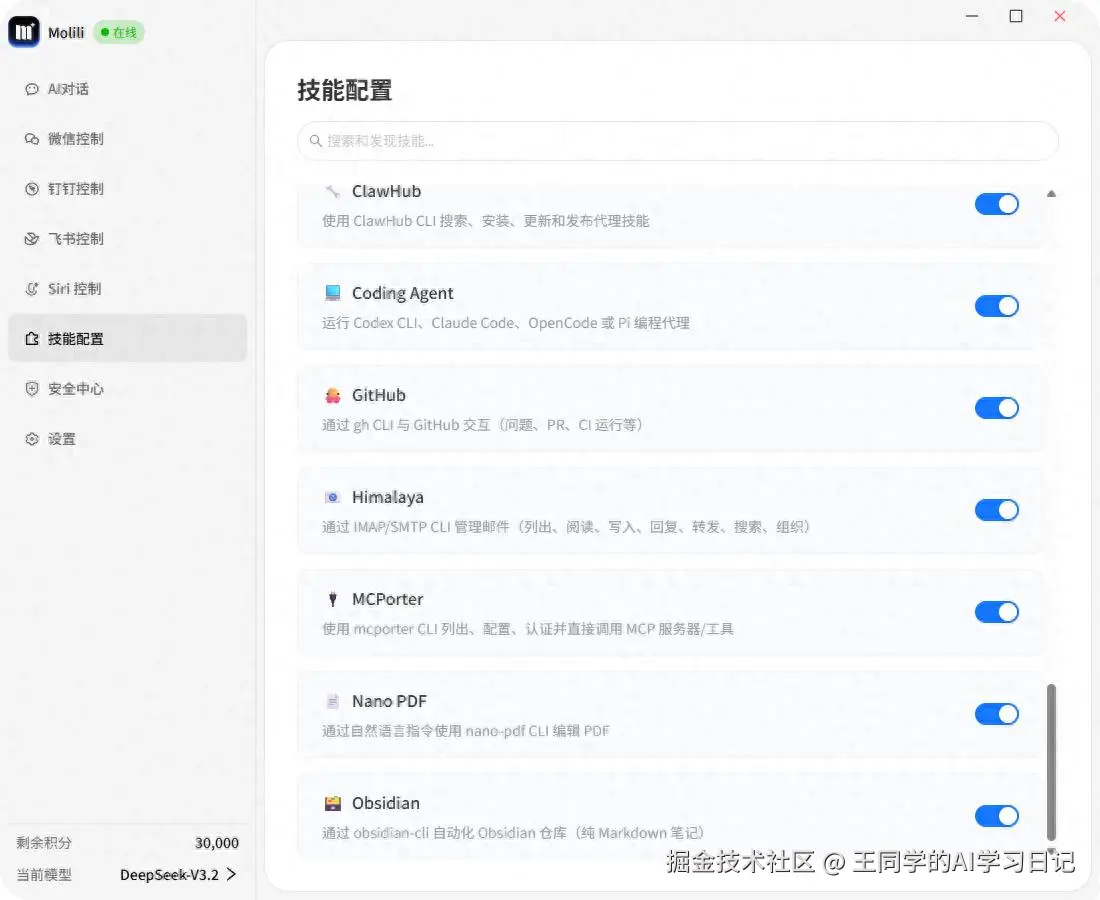Click the 飞书控制 Feishu icon
The image size is (1100, 900).
pos(32,239)
